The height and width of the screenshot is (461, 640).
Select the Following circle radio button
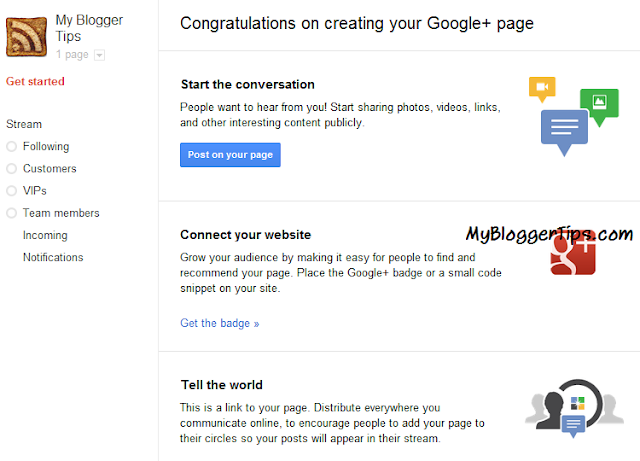click(x=11, y=146)
